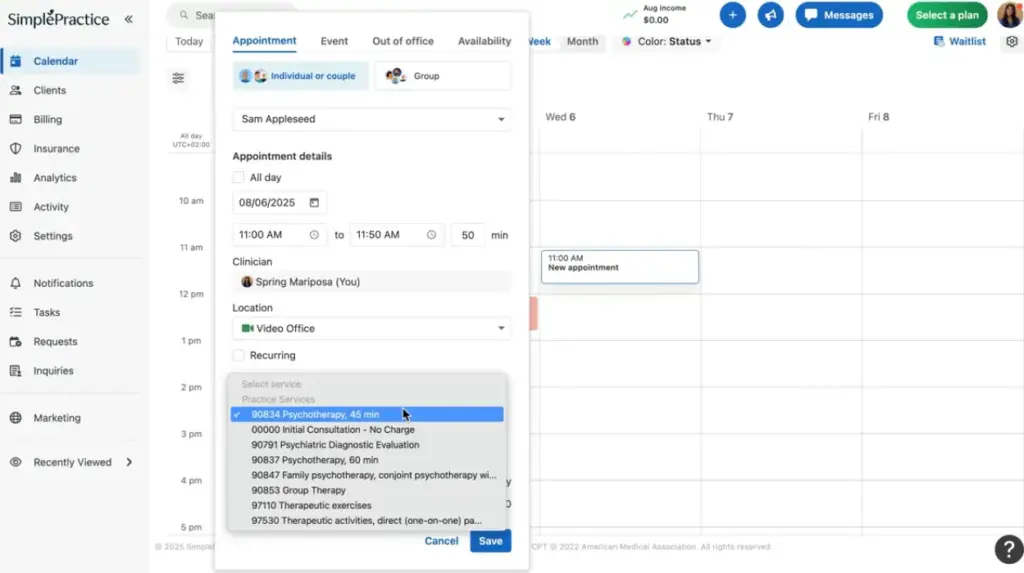This screenshot has height=573, width=1024.
Task: Open the Color: Status dropdown
Action: pos(667,41)
